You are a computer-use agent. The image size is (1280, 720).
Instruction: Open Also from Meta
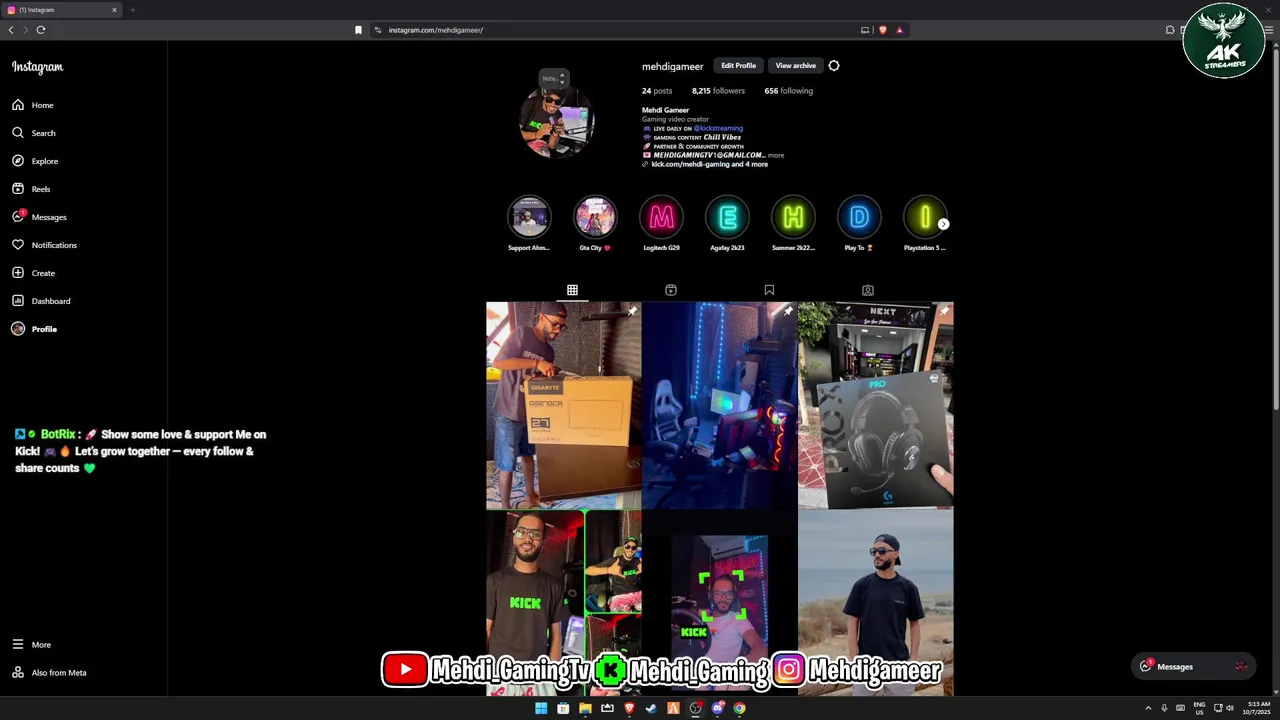[x=49, y=673]
